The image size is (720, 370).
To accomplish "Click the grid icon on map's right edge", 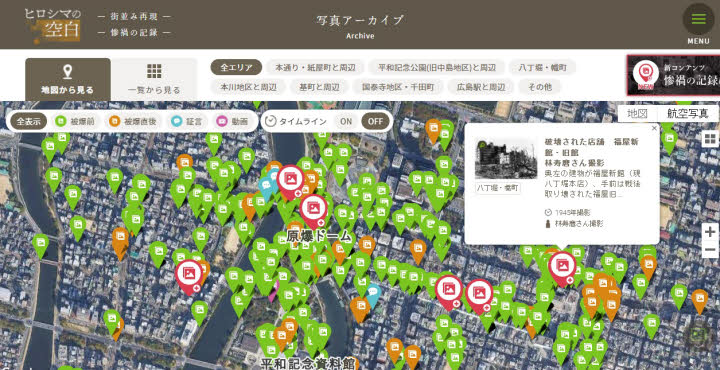I will pyautogui.click(x=710, y=139).
